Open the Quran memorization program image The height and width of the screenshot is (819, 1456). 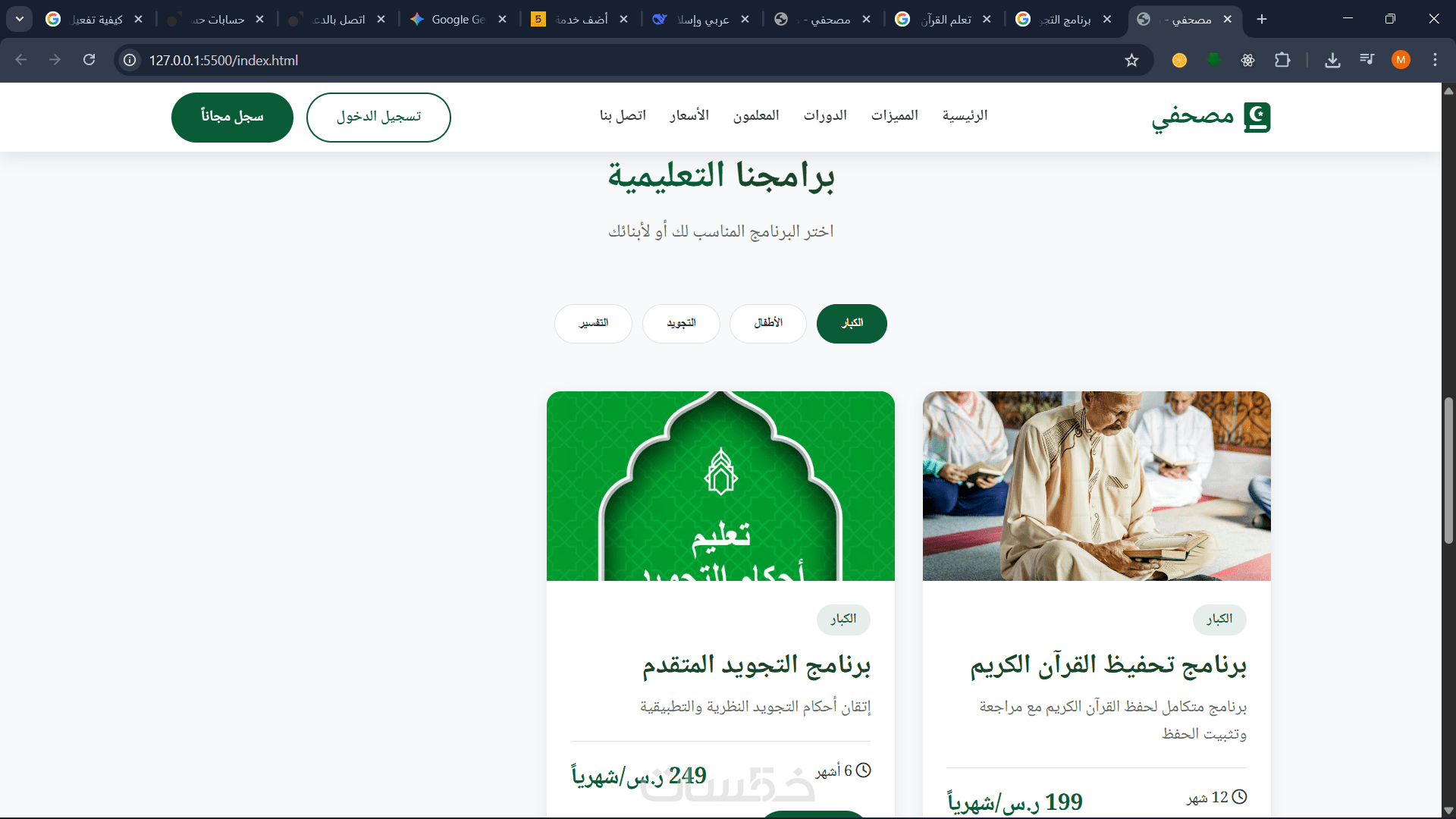tap(1097, 486)
